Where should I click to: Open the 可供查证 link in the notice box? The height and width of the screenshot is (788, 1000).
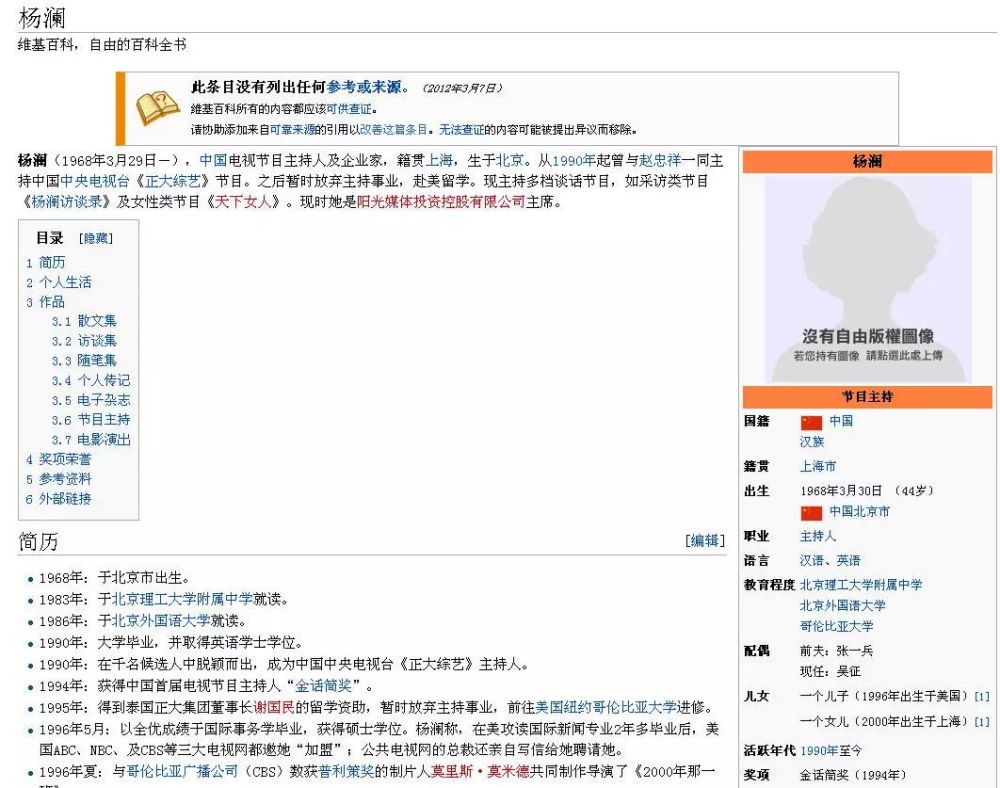click(x=349, y=109)
